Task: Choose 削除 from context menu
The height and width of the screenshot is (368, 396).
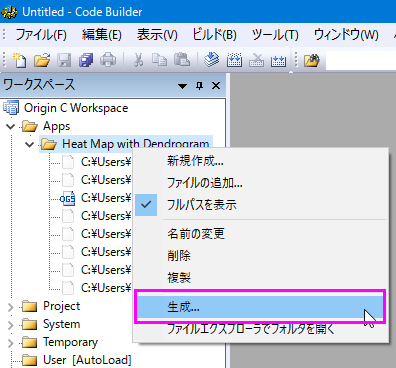Action: point(261,256)
